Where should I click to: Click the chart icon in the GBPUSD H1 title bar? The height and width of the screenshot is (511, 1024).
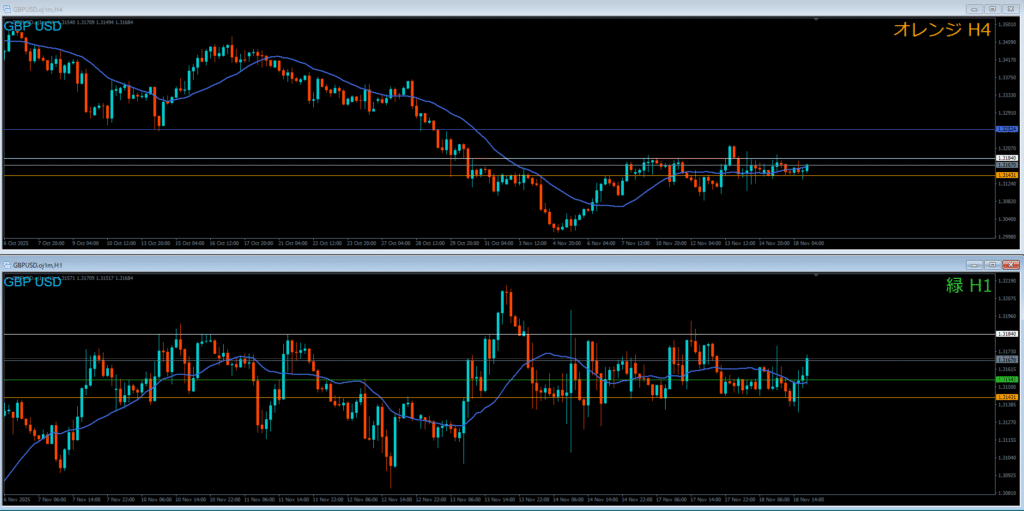tap(7, 265)
